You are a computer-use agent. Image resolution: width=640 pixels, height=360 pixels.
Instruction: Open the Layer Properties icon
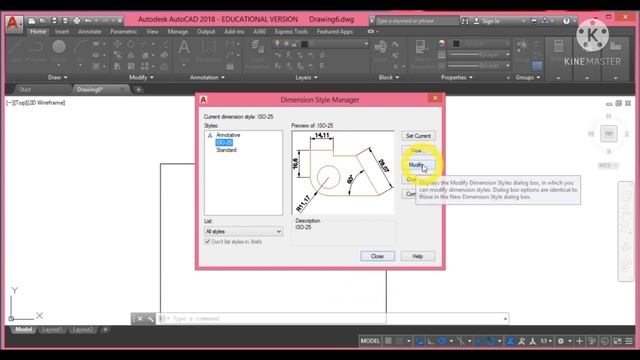(258, 52)
